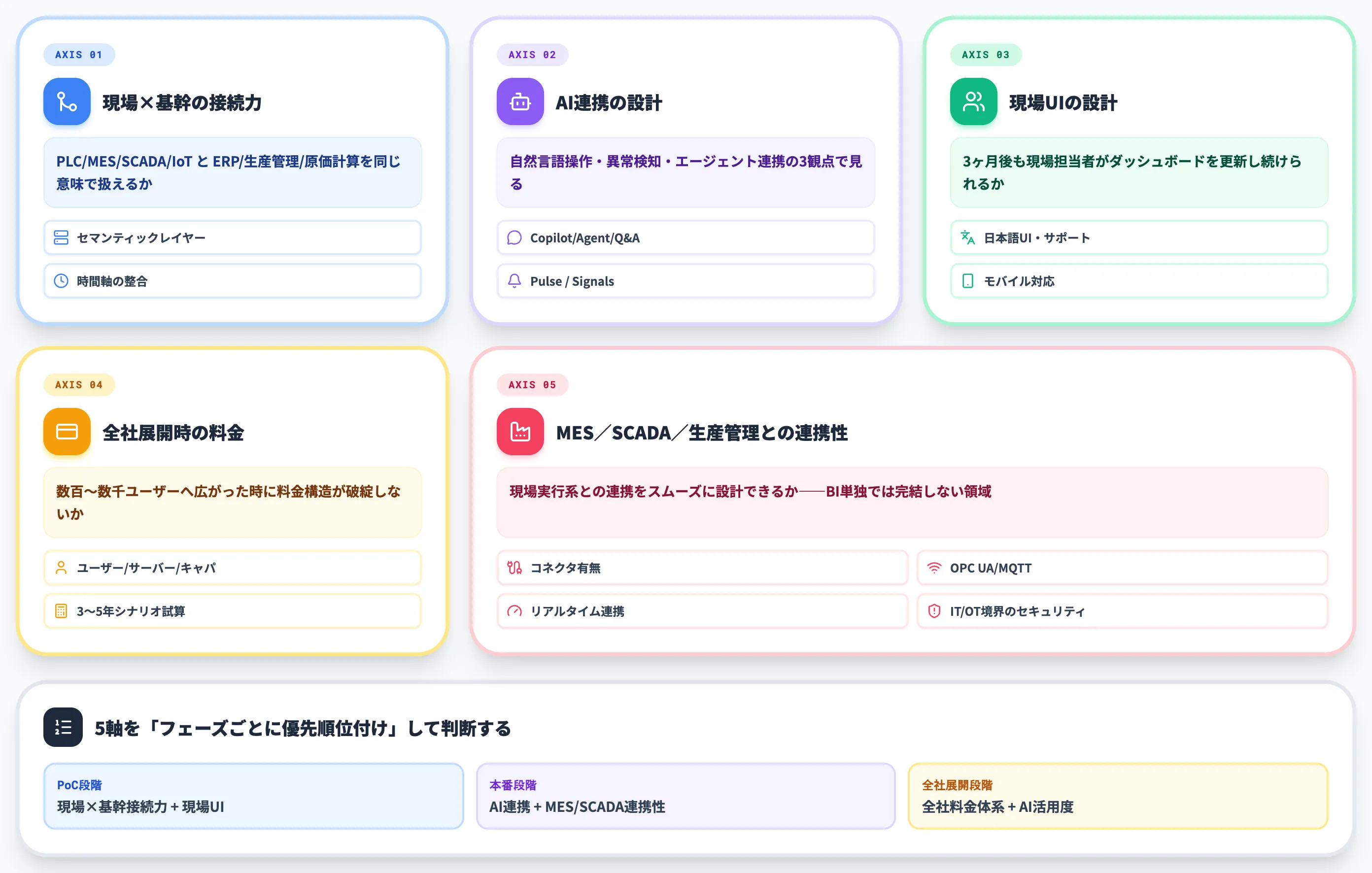Click the gauge icon beside リアルタイム連携
This screenshot has height=873, width=1372.
tap(514, 611)
